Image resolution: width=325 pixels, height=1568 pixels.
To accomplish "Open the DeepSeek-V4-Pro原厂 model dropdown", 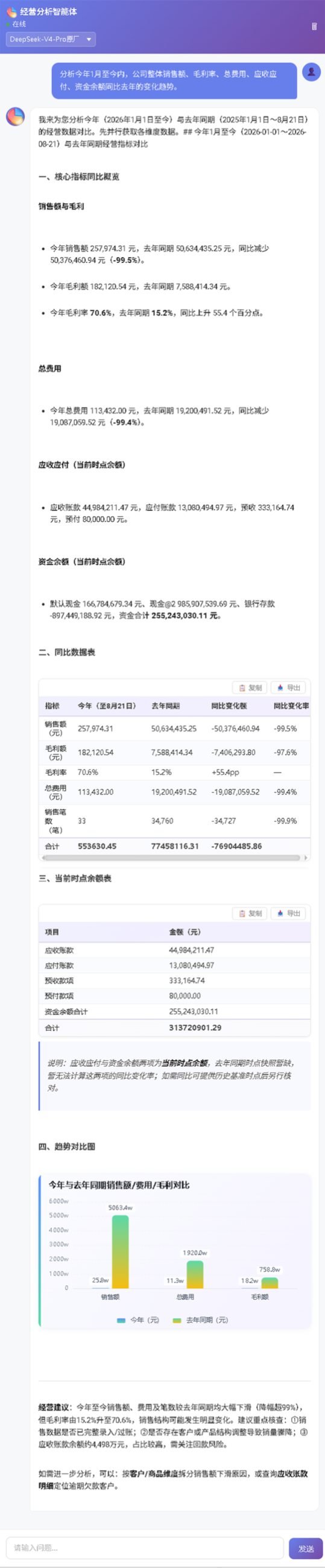I will pyautogui.click(x=51, y=39).
